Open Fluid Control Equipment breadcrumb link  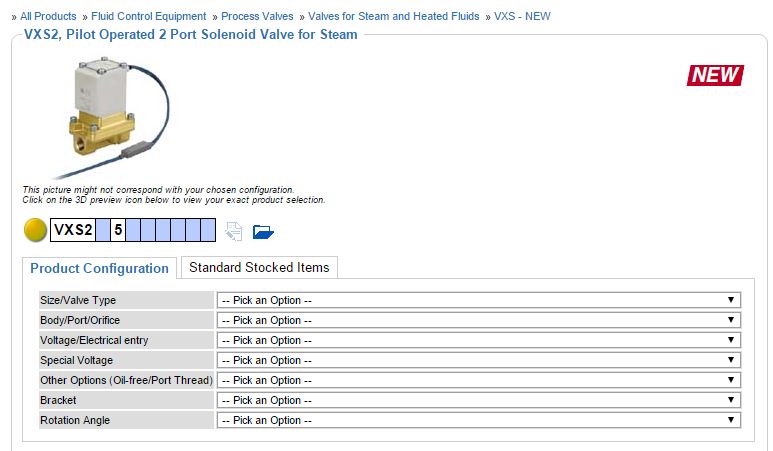148,16
